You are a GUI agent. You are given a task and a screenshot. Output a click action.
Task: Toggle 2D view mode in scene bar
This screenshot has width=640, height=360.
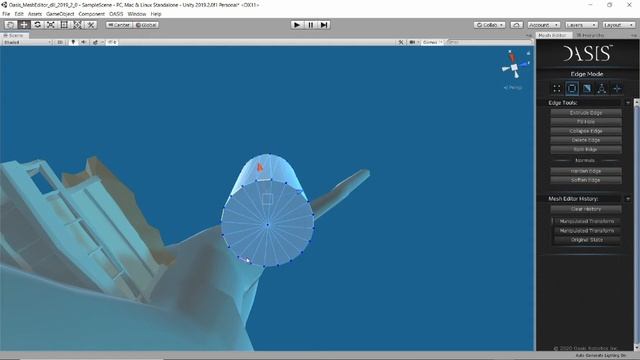pyautogui.click(x=60, y=42)
